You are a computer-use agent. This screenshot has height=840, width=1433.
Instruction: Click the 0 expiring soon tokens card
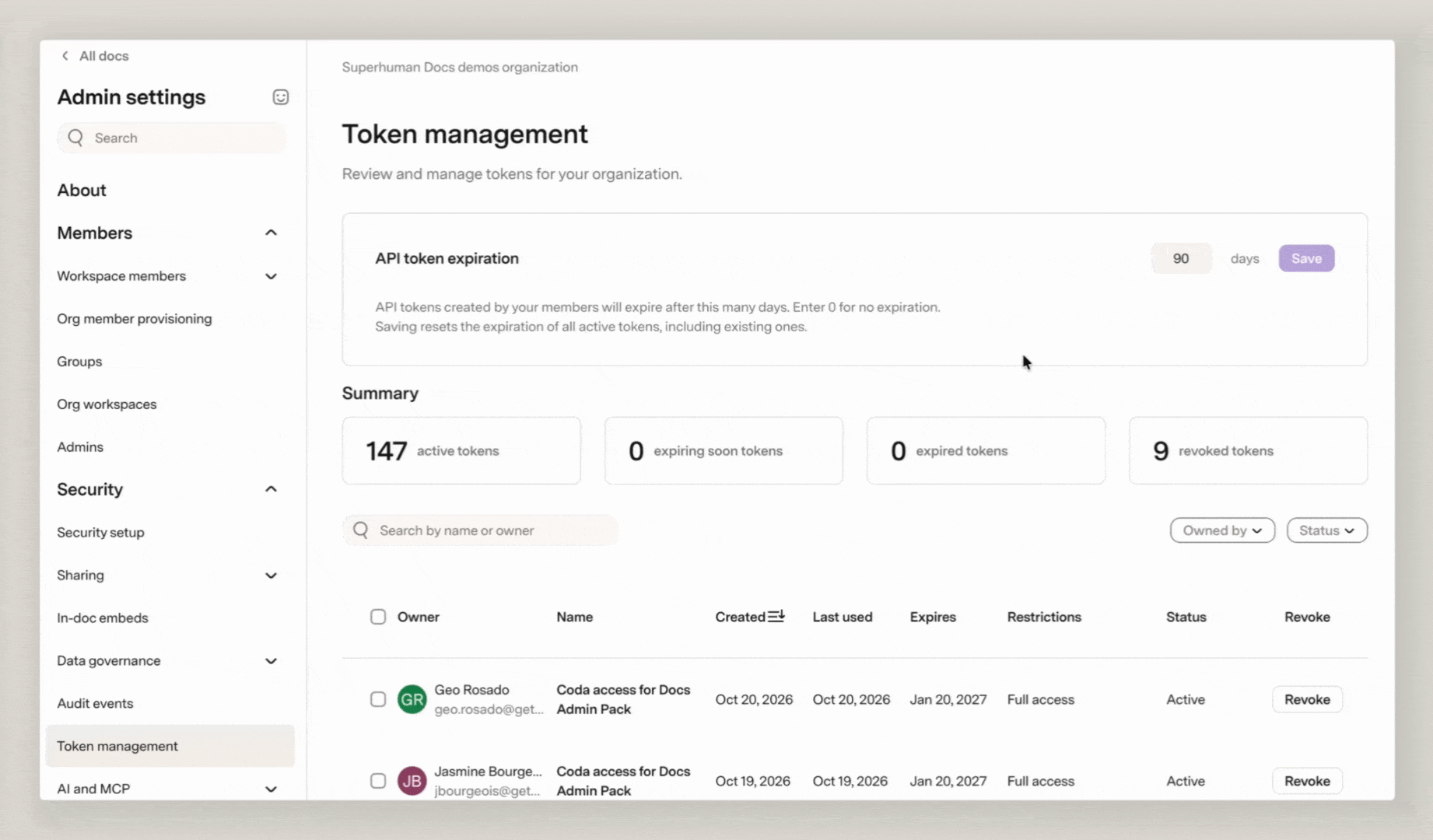[x=724, y=451]
